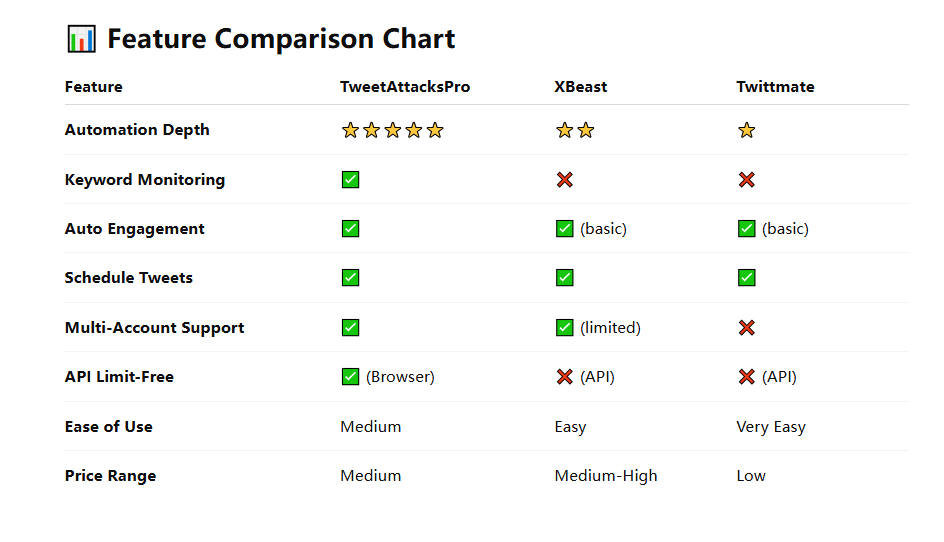Click XBeast's two-star Automation Depth rating
Viewport: 944px width, 542px height.
[575, 130]
